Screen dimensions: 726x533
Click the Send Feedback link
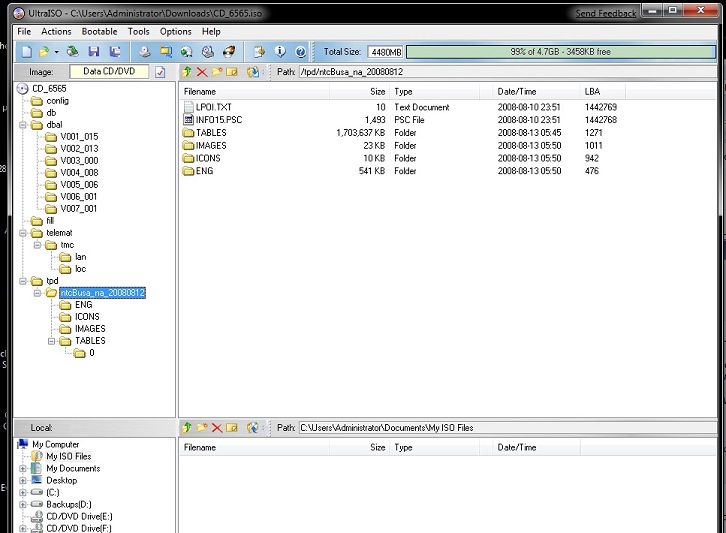(606, 13)
